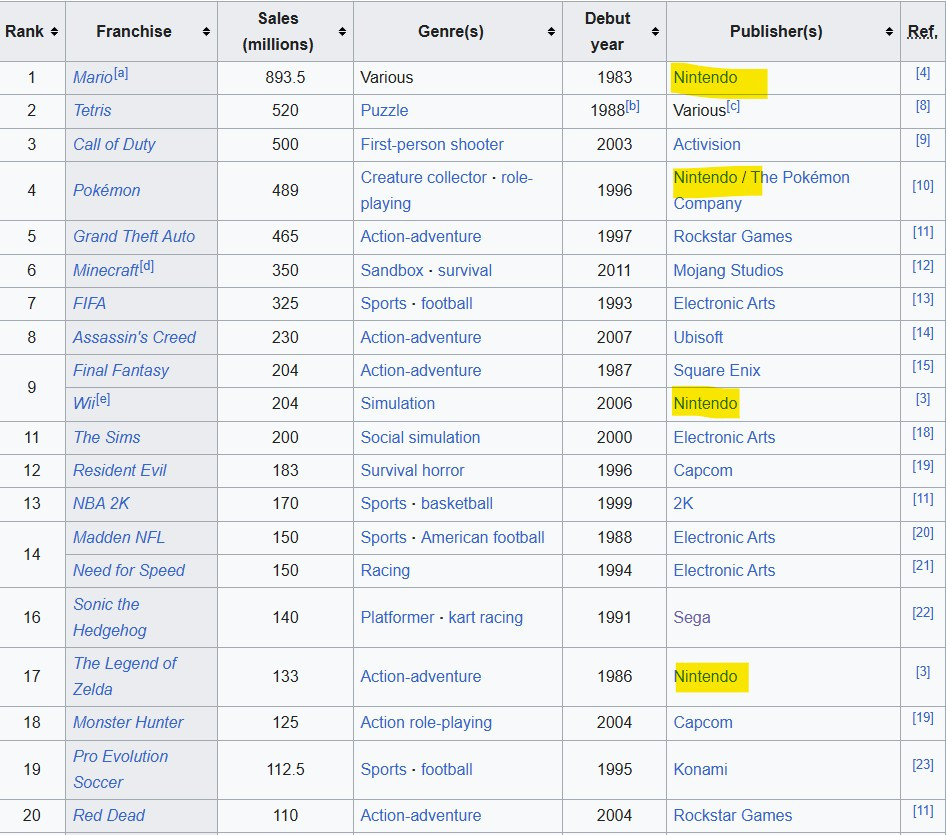Sort by Debut year arrows
This screenshot has height=835, width=946.
tap(655, 31)
